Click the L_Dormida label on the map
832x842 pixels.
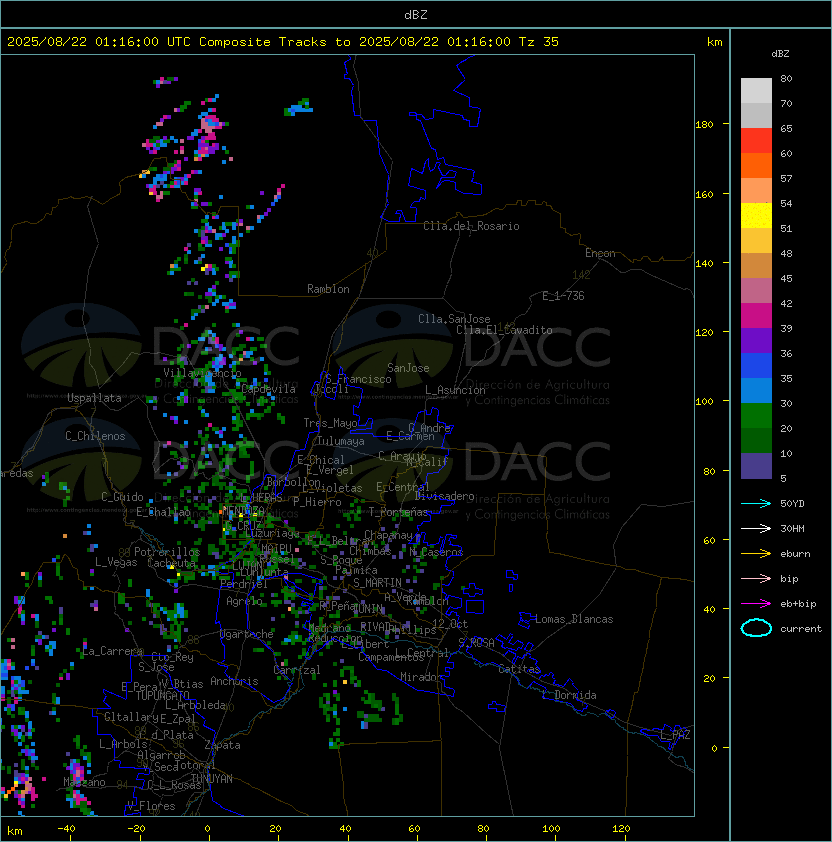pyautogui.click(x=569, y=695)
